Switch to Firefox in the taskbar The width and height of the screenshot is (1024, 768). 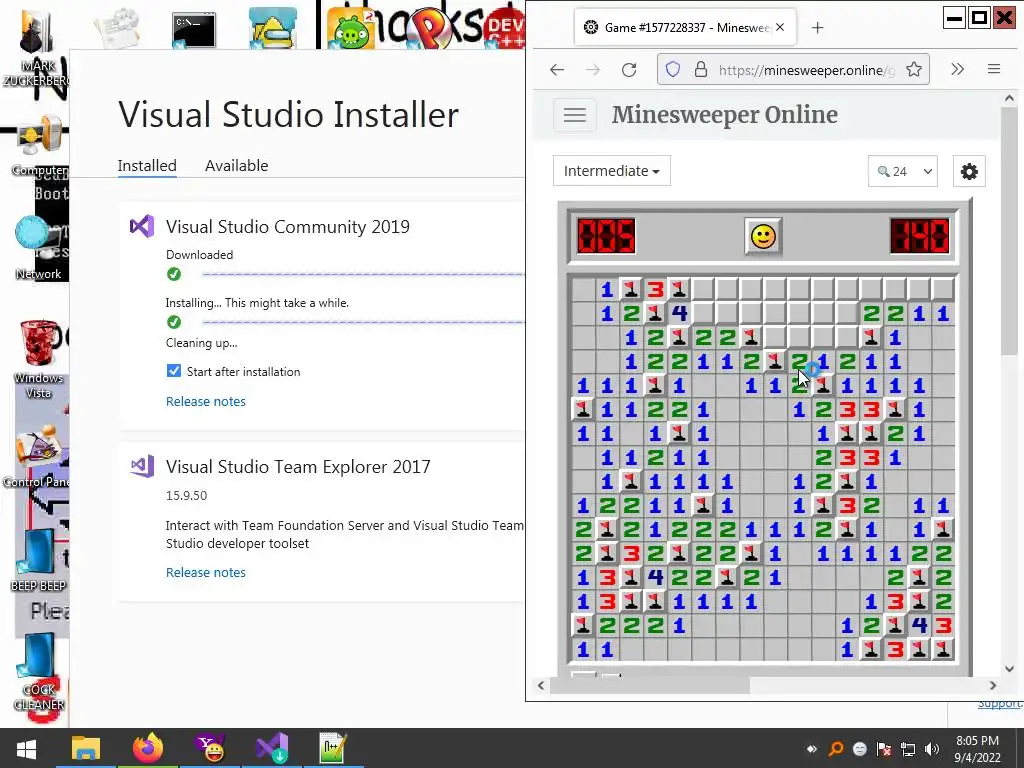[148, 748]
